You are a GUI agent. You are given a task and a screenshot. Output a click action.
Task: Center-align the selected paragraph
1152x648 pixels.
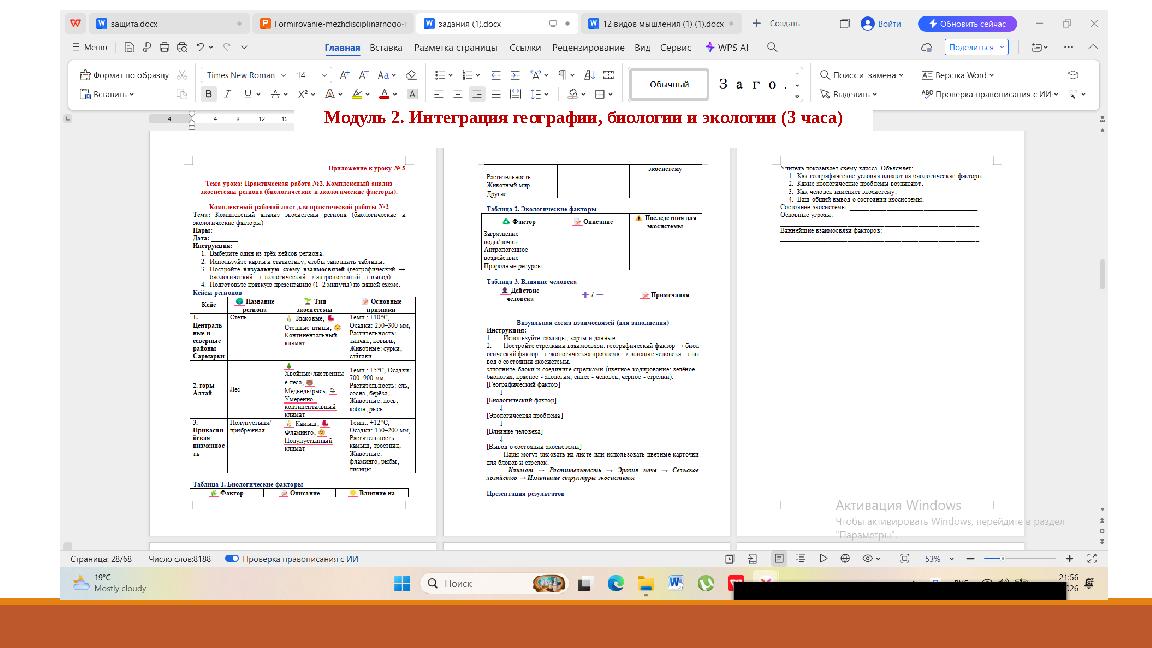point(475,93)
